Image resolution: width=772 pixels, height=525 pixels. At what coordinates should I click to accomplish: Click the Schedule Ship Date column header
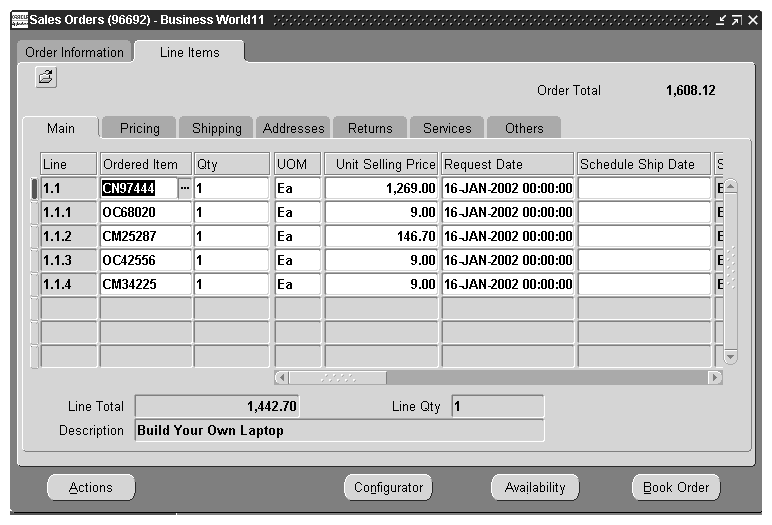644,164
